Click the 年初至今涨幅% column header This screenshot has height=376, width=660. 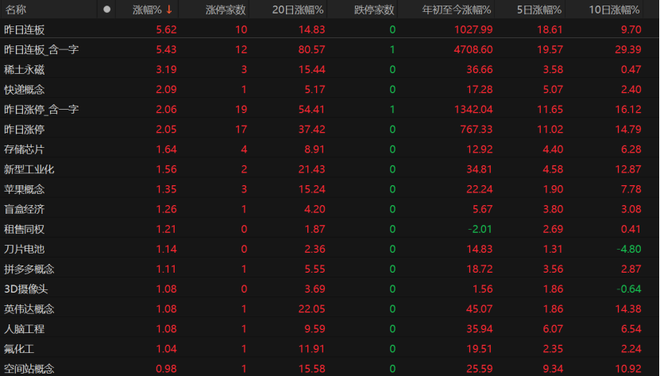(x=457, y=10)
